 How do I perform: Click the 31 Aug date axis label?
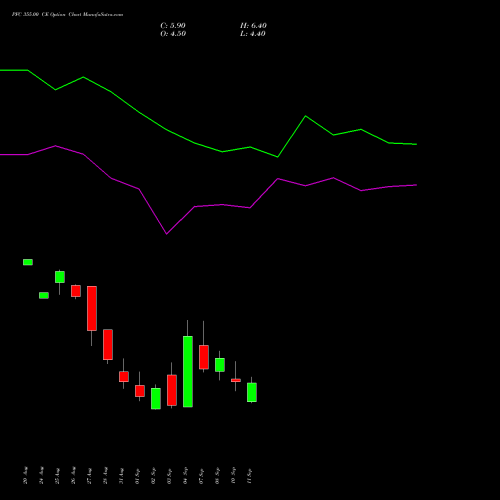tap(122, 475)
